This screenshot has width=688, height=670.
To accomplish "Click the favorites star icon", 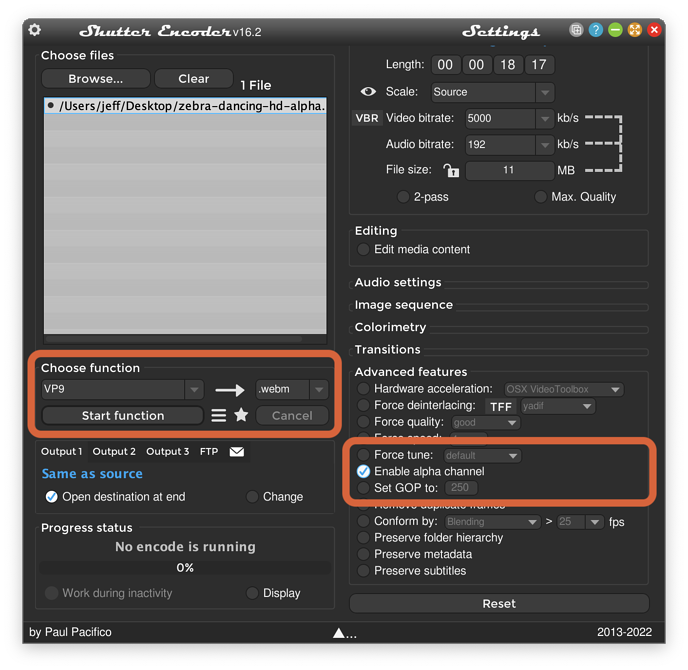I will tap(241, 415).
